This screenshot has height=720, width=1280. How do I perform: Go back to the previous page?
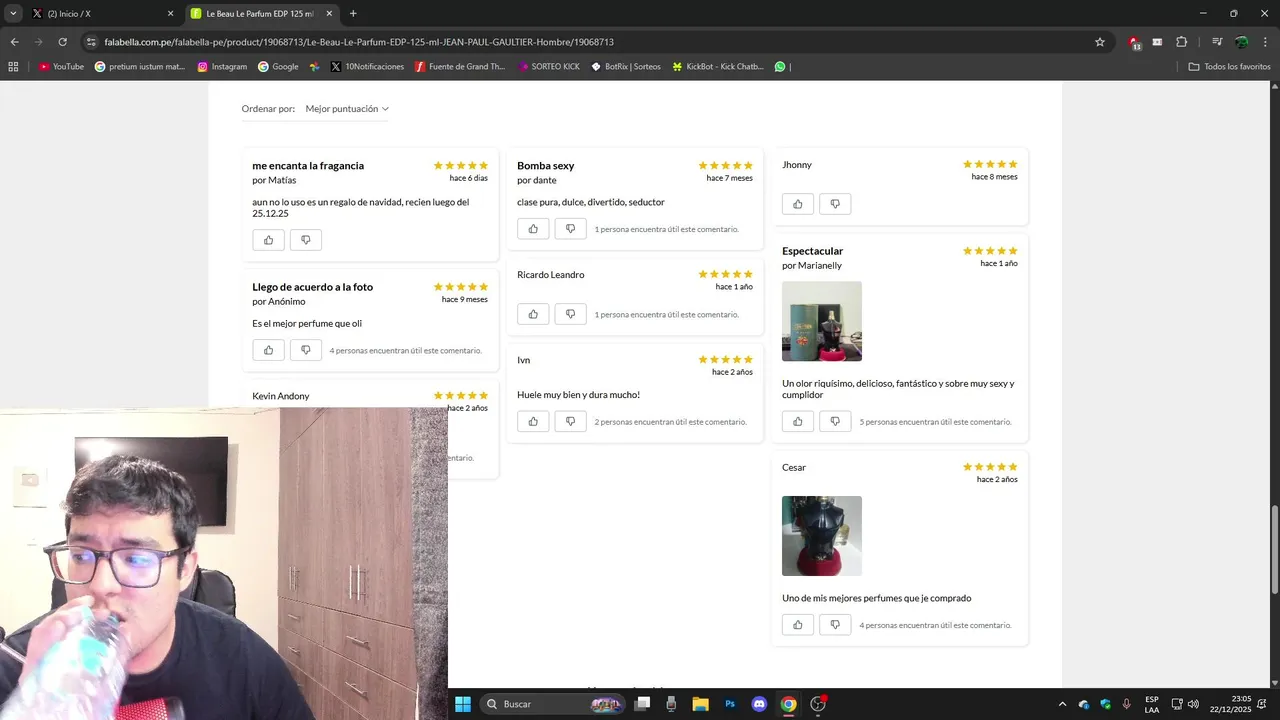14,42
